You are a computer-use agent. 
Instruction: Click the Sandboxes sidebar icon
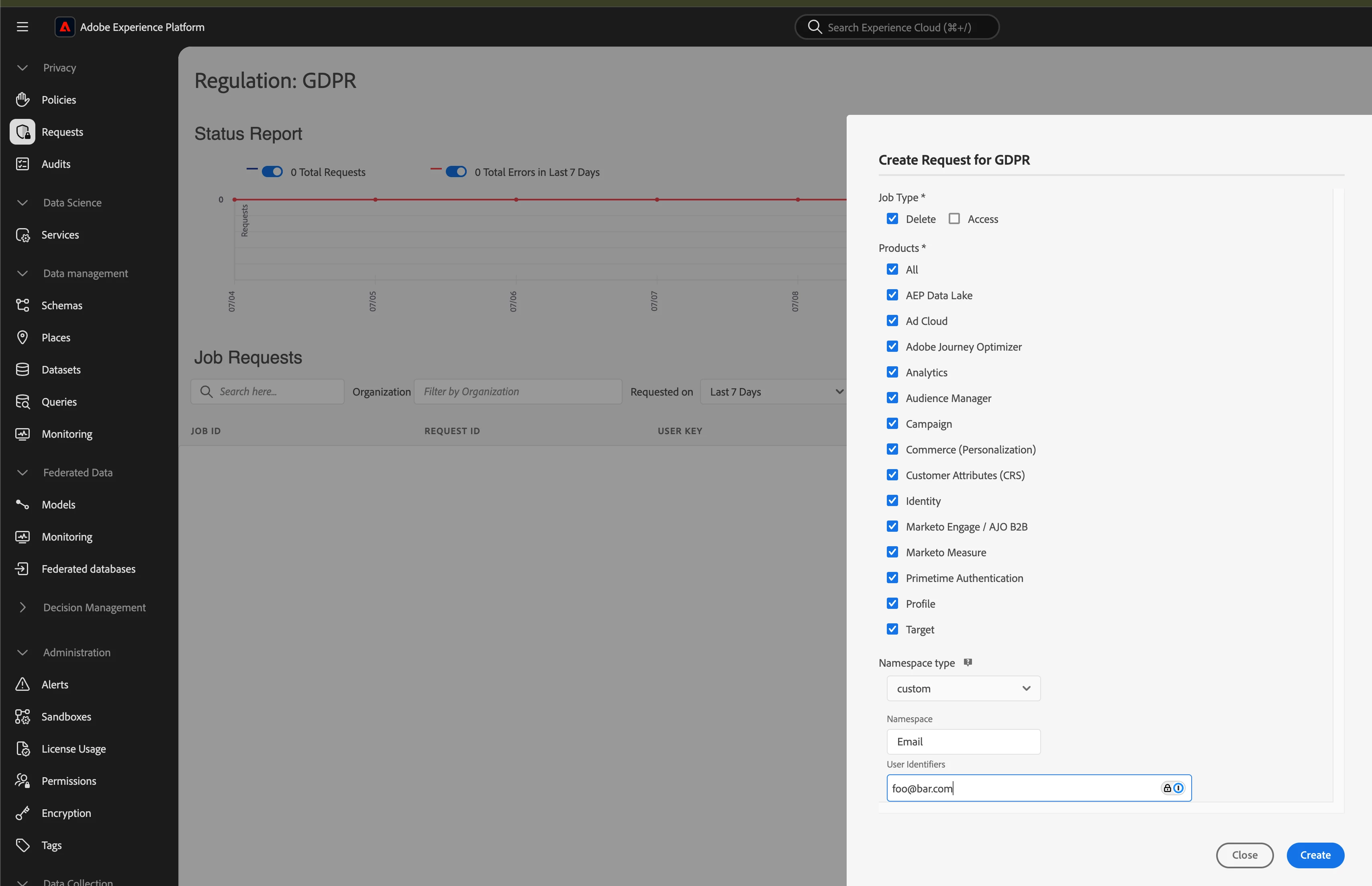22,717
